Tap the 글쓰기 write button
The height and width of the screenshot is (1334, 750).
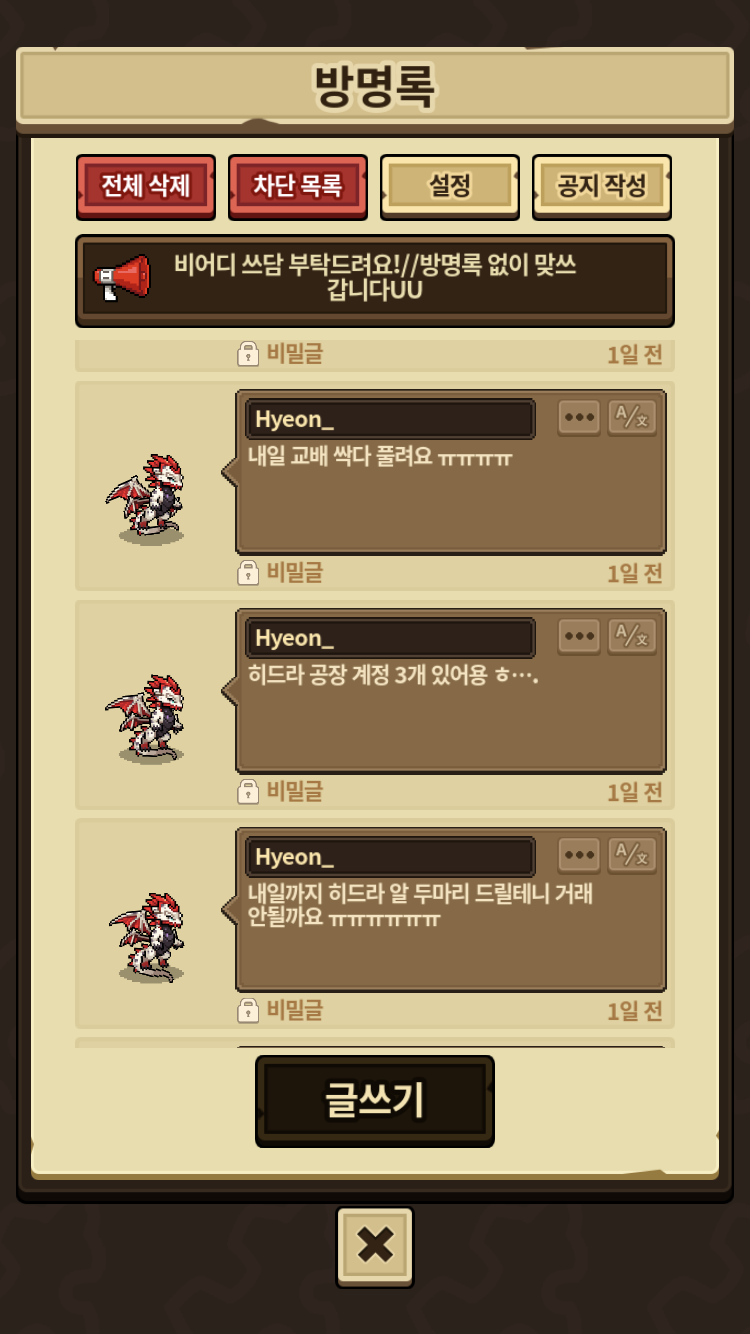[375, 1100]
